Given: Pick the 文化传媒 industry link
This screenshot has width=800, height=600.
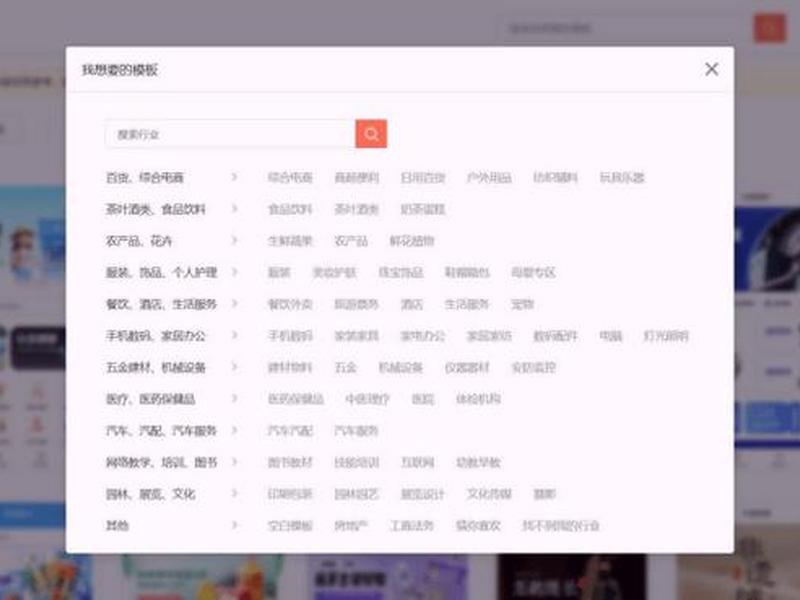Looking at the screenshot, I should pos(489,494).
